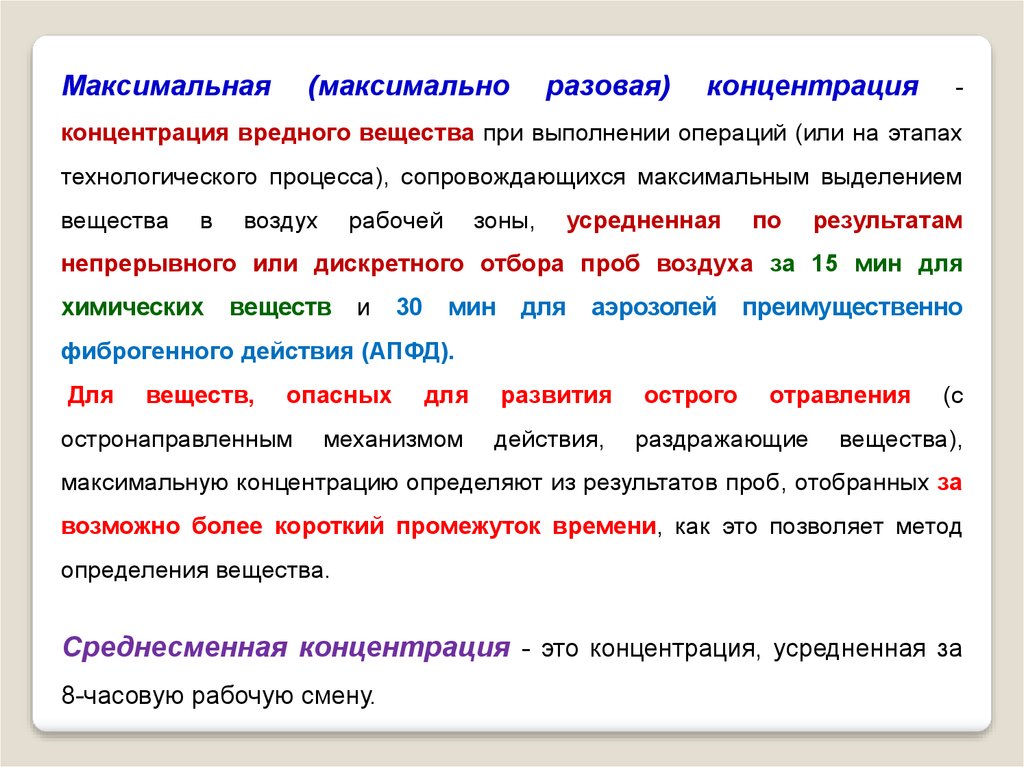Click the word "остронаправленным"

[177, 439]
